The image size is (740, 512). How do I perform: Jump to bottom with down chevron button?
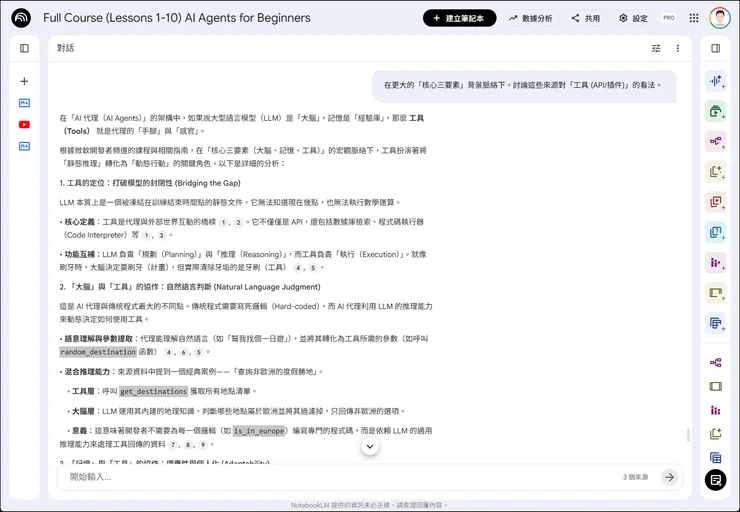(370, 446)
